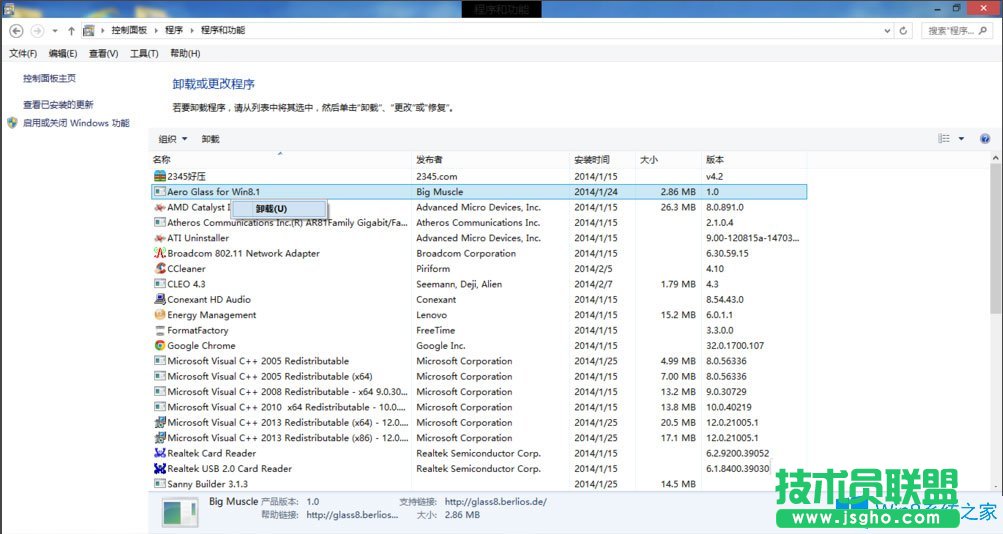Open the 控制面板主页 link

click(49, 78)
